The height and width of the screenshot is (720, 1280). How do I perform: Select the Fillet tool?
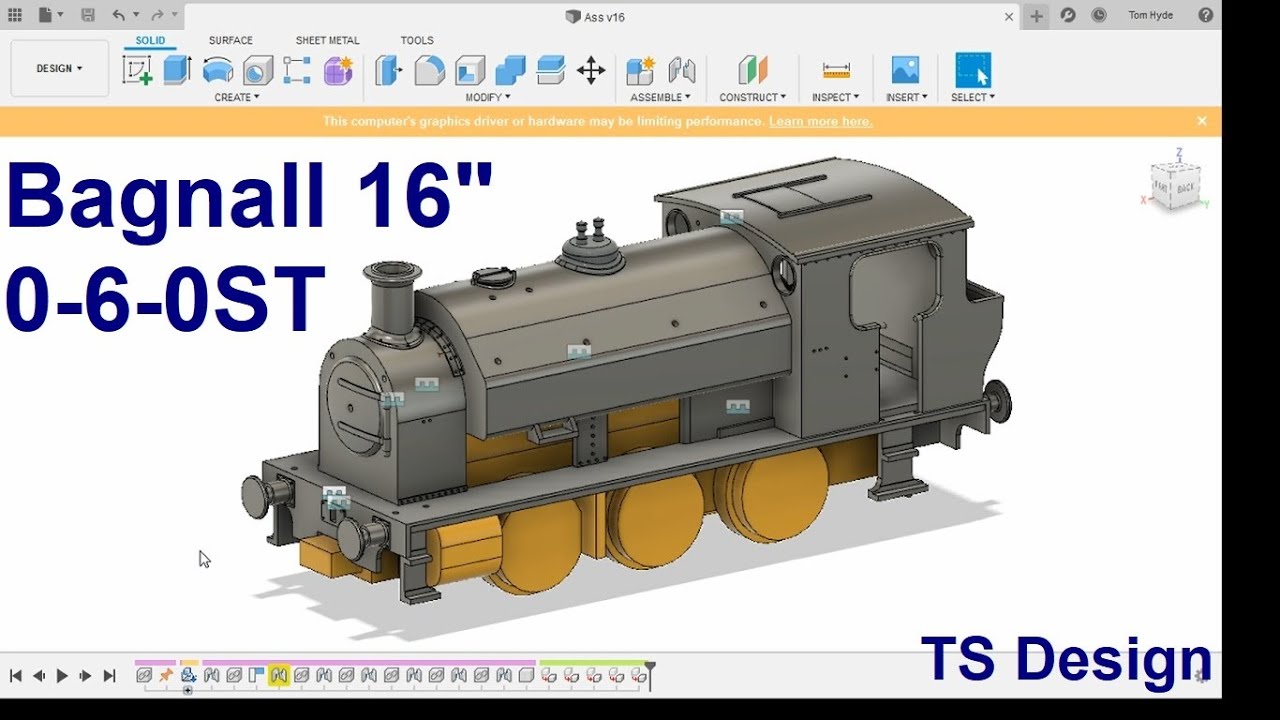[429, 70]
